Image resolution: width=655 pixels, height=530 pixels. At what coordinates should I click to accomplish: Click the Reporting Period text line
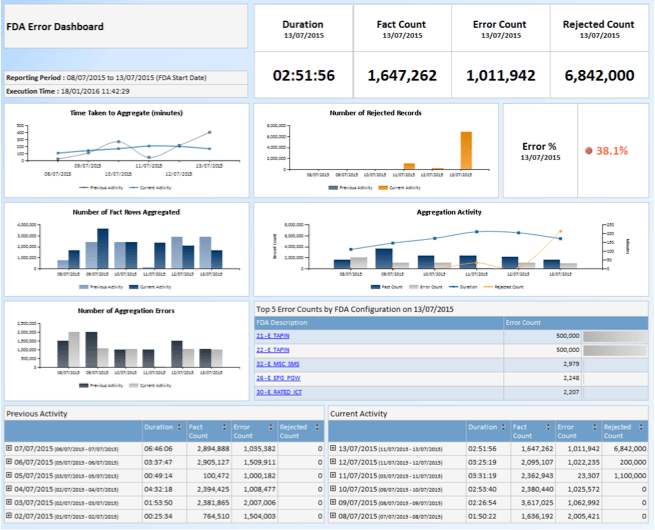[106, 78]
